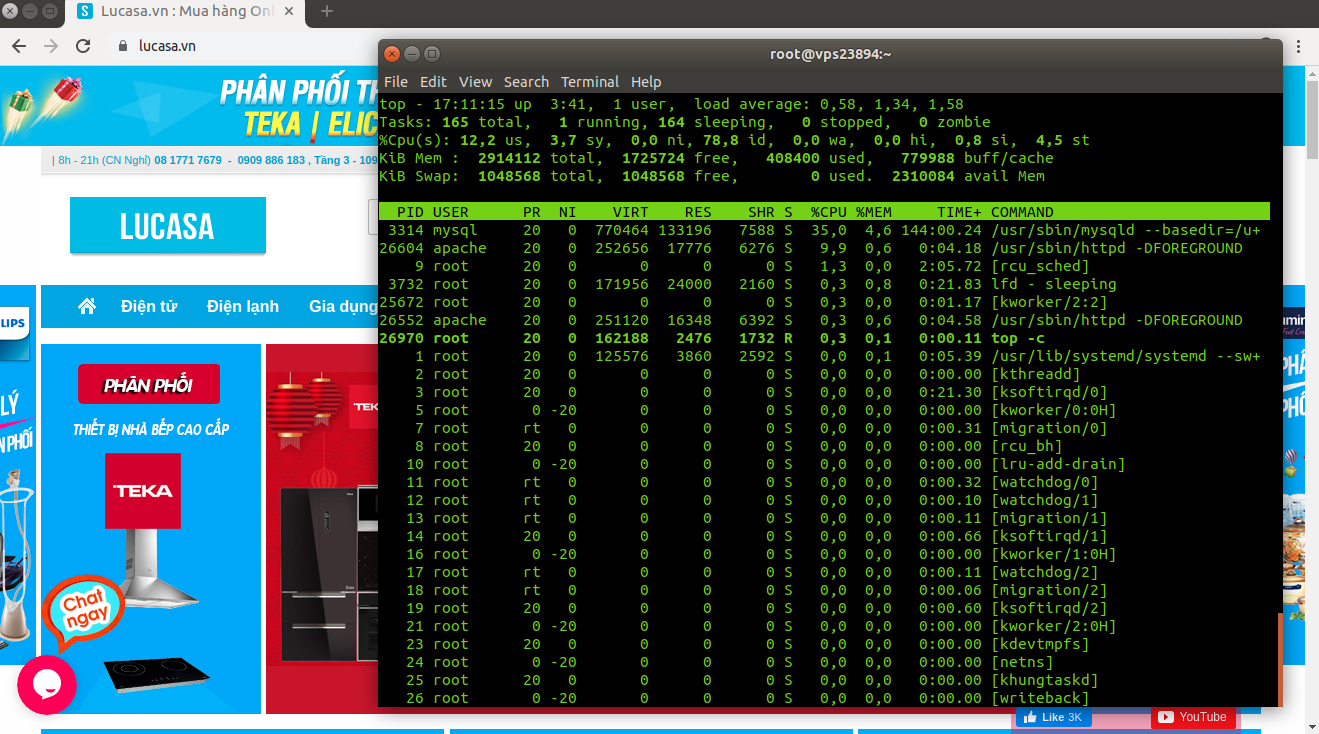
Task: Click the TEKA red logo banner
Action: pos(143,491)
